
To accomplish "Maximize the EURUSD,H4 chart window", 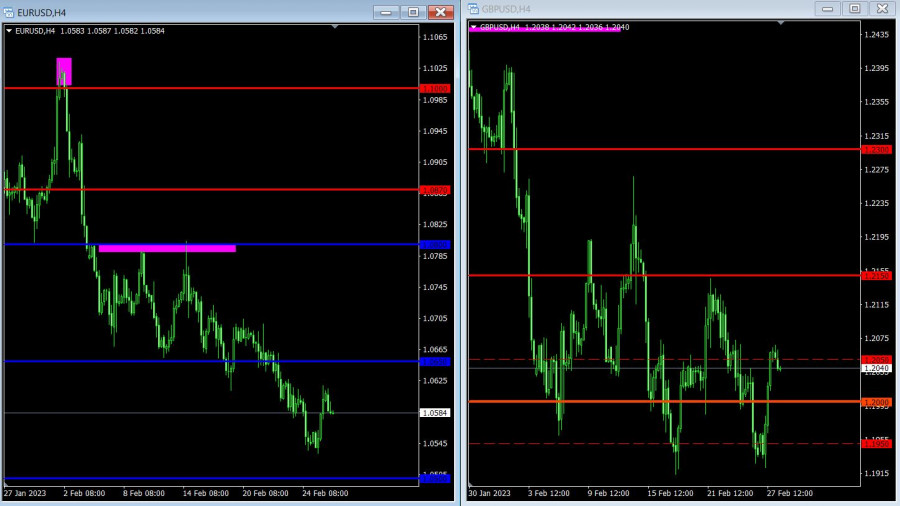I will tap(413, 12).
